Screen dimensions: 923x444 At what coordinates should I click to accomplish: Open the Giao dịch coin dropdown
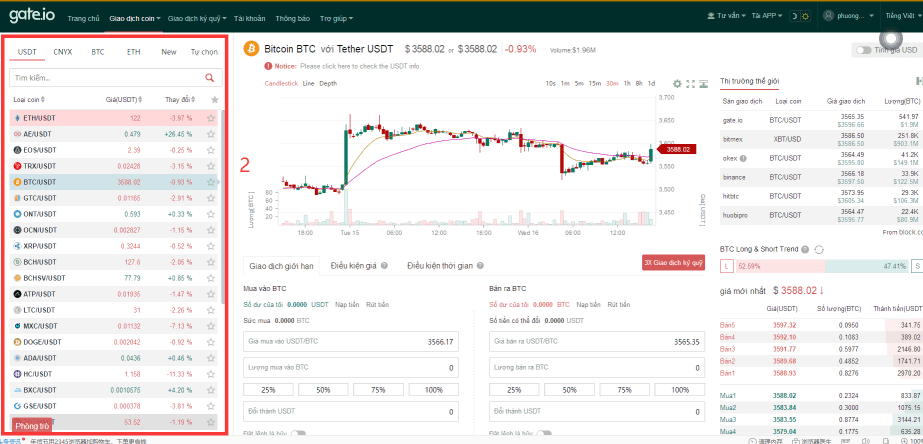tap(135, 18)
